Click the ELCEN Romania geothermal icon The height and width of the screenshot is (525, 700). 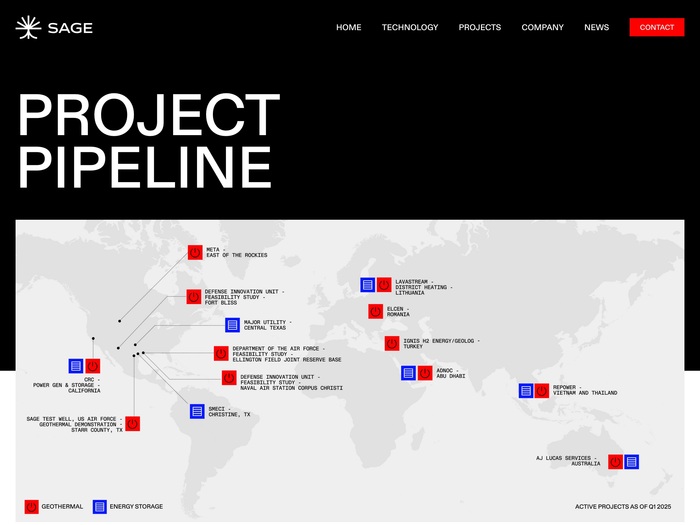(375, 311)
